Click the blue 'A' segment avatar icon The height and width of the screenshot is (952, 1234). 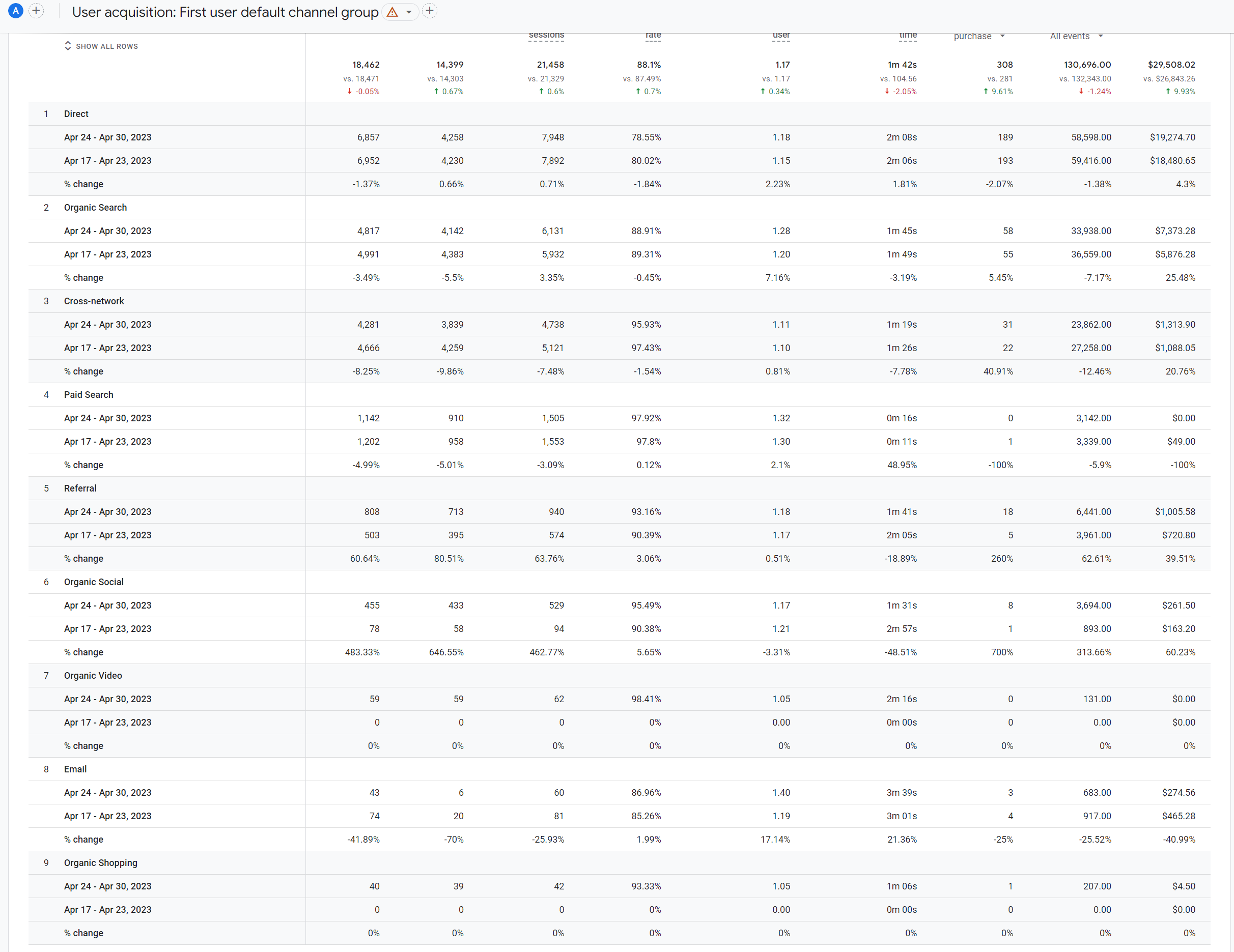[x=16, y=11]
